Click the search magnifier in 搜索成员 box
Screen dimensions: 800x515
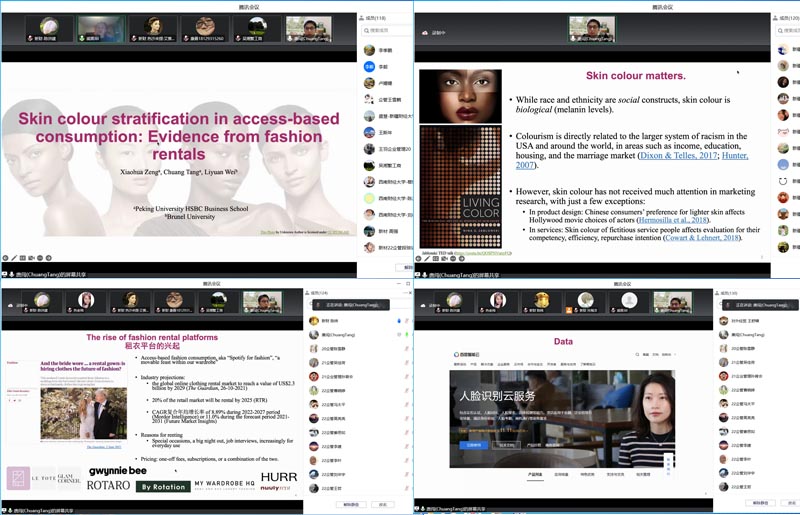coord(367,31)
